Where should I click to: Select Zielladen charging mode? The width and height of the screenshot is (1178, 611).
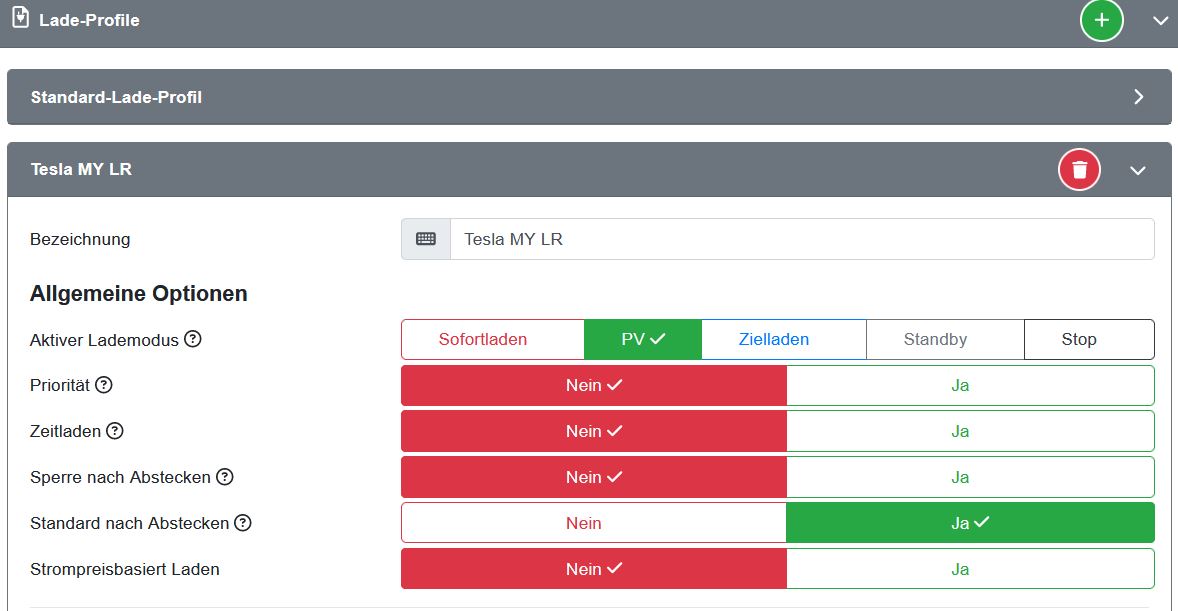784,340
